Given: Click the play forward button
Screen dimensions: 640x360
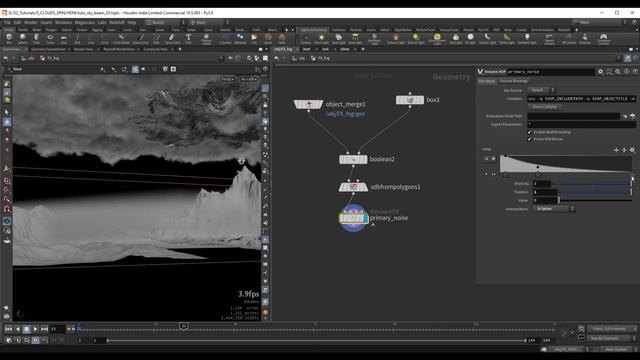Looking at the screenshot, I should pyautogui.click(x=36, y=329).
